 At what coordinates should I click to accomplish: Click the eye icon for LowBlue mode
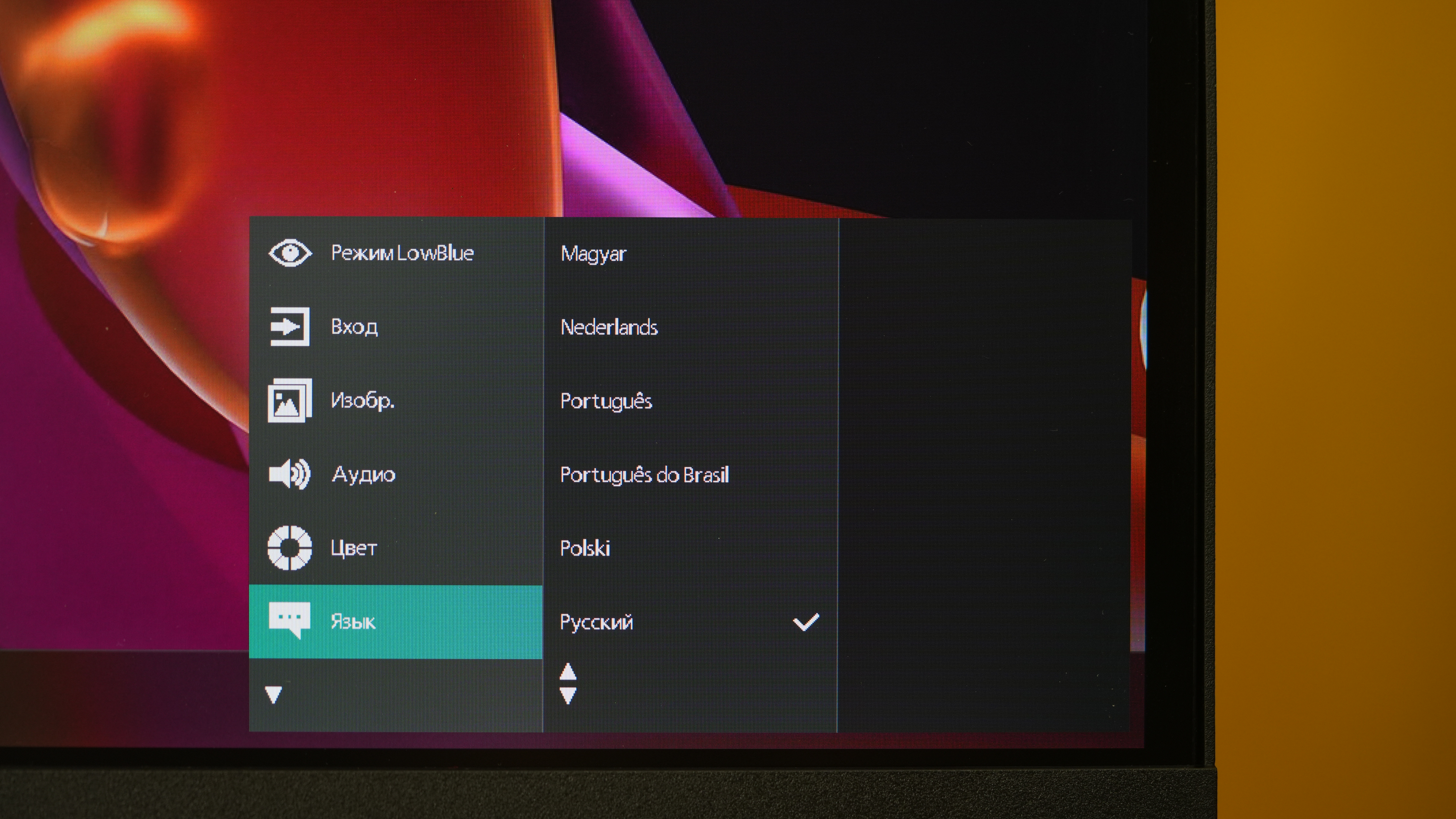(289, 253)
